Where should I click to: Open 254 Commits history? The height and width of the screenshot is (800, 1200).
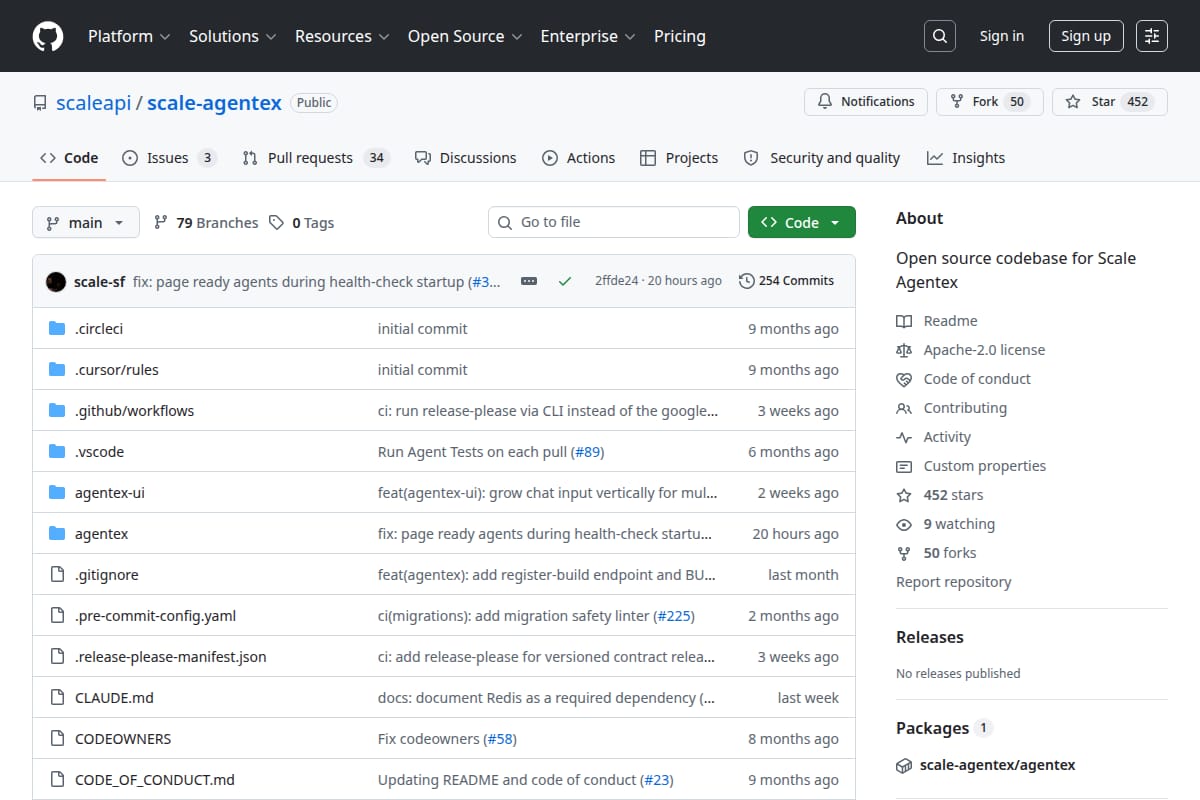coord(786,281)
